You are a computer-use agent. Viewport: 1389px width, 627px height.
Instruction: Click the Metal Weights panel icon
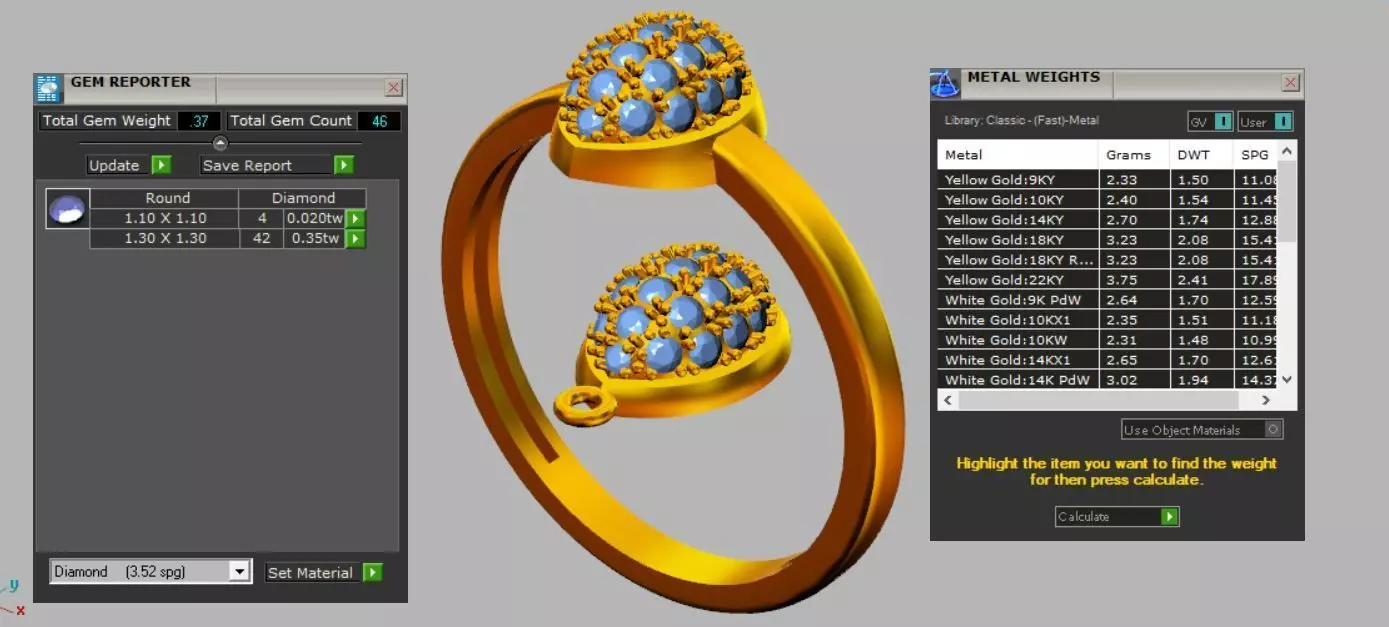coord(945,84)
